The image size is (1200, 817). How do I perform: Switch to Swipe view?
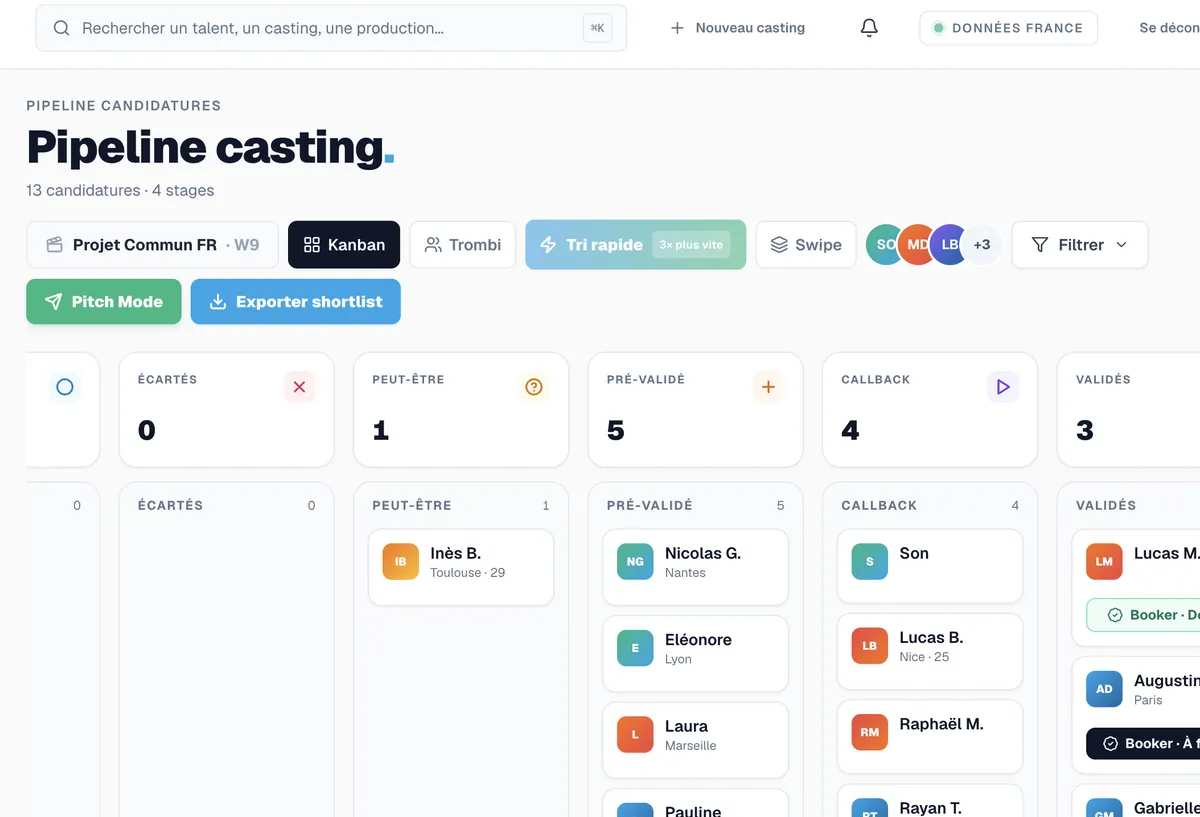pos(805,245)
